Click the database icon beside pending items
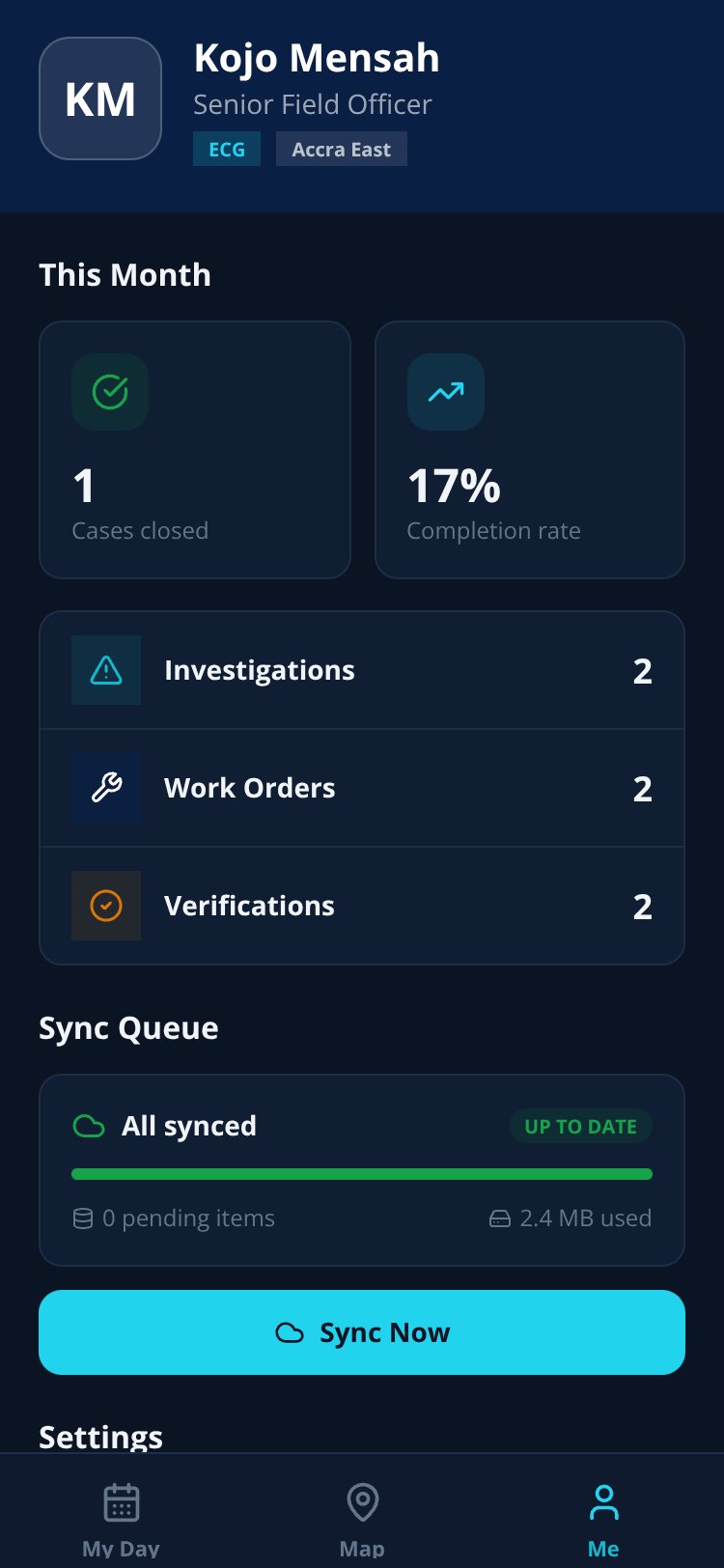 pos(83,1218)
